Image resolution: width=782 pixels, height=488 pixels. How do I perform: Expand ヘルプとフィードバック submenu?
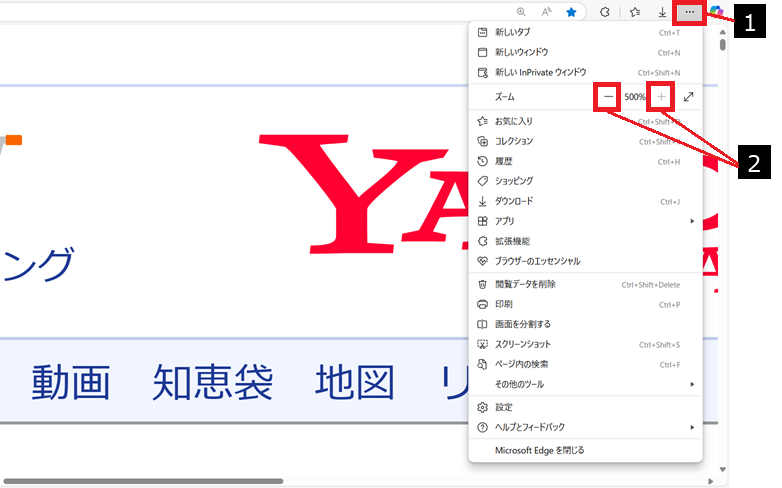click(x=585, y=427)
